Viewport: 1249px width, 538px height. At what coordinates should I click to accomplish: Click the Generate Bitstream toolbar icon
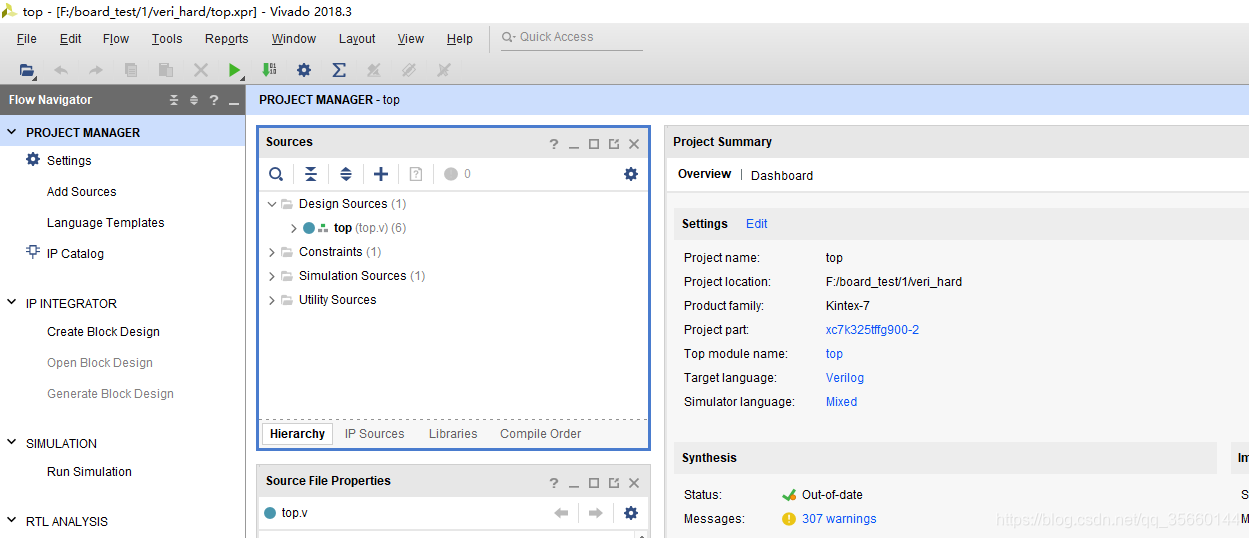[269, 70]
